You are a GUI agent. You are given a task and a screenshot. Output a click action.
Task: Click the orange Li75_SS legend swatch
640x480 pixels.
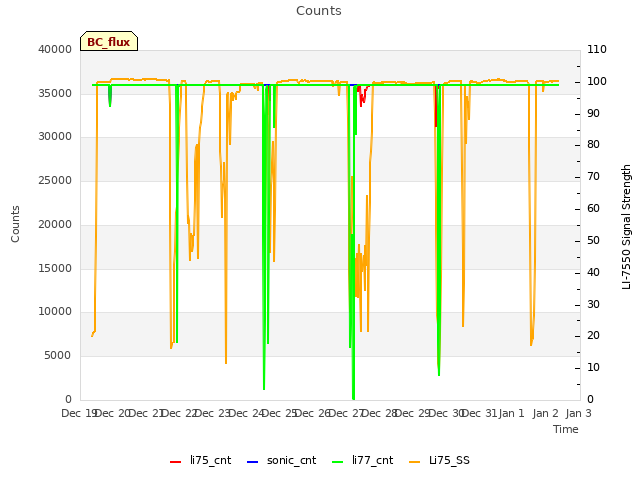(415, 462)
